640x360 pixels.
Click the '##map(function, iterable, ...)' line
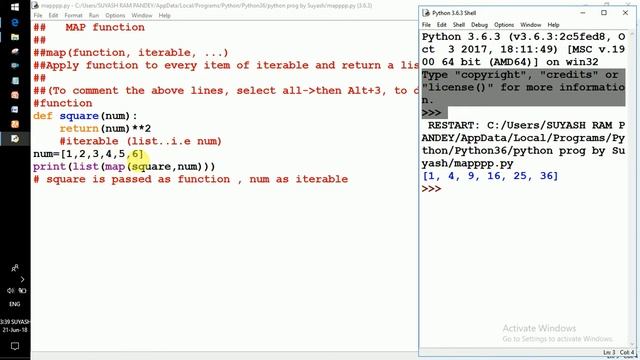[x=131, y=53]
